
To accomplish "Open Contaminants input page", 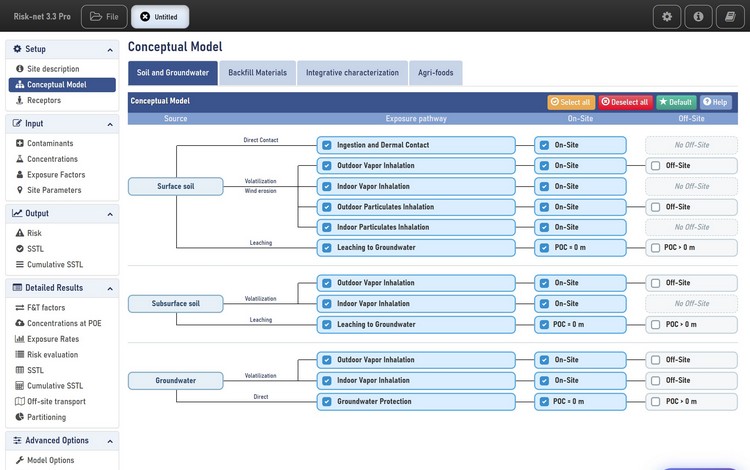I will pos(50,143).
